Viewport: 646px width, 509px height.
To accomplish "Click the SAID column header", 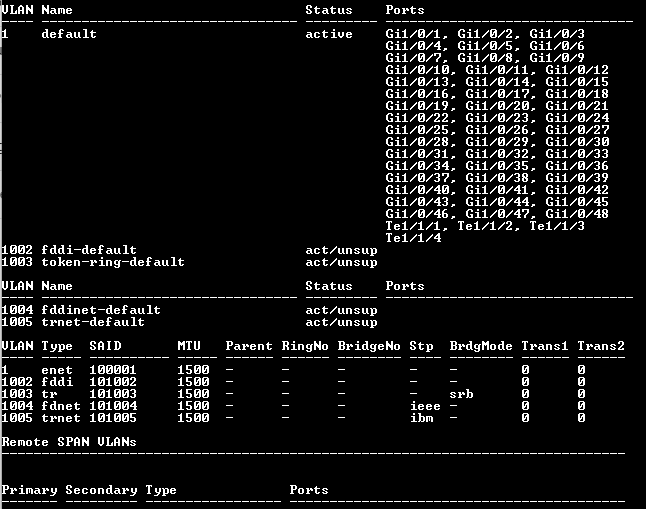I will coord(105,346).
